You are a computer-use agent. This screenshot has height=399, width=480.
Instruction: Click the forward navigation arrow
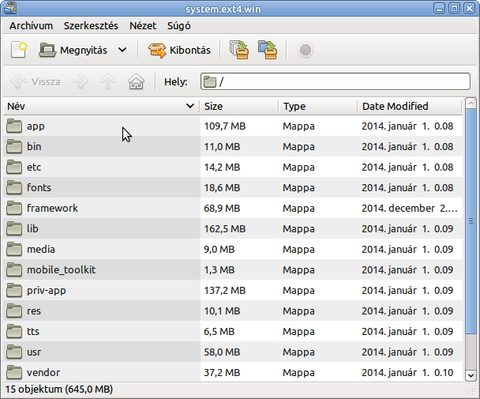[x=80, y=82]
